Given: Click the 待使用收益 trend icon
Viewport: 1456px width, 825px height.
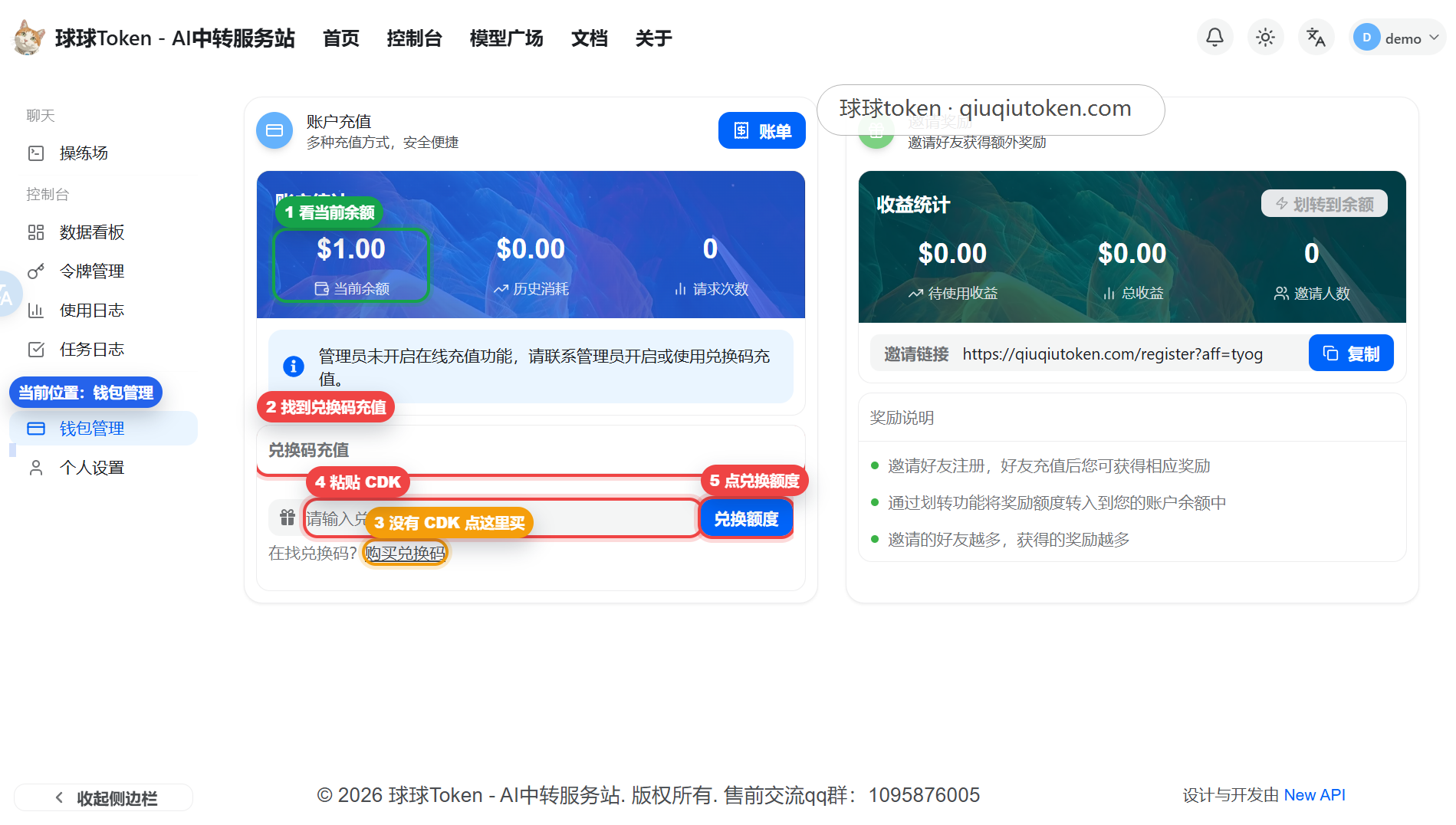Looking at the screenshot, I should coord(915,294).
